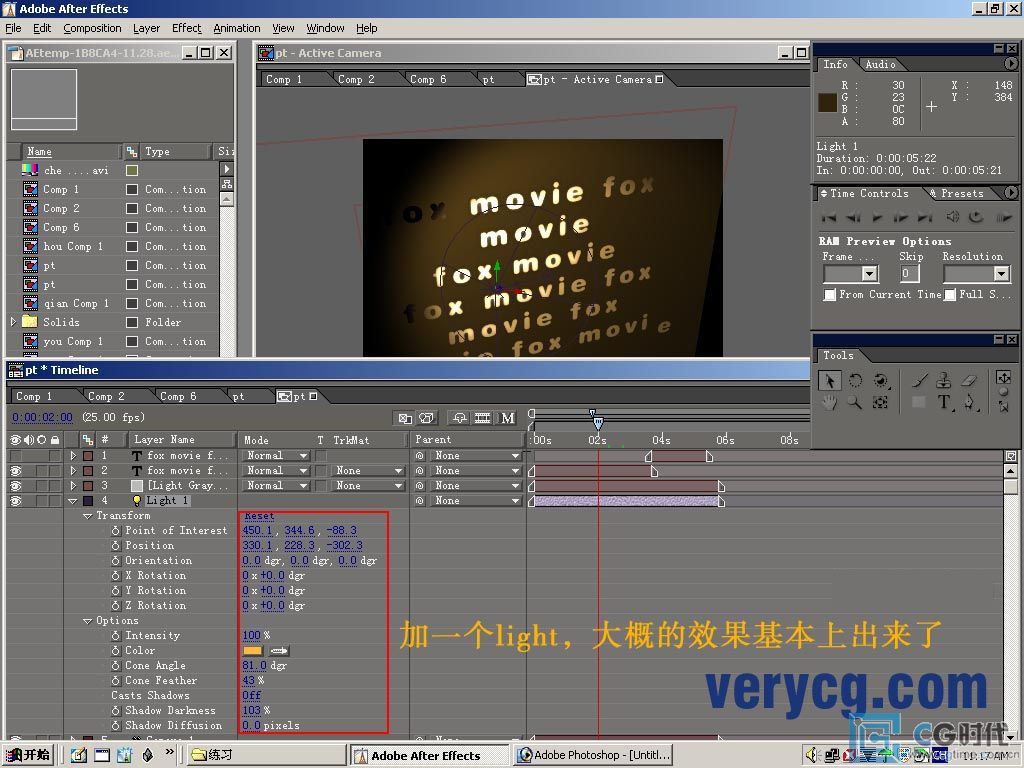This screenshot has width=1024, height=768.
Task: Reset the Light 1 Transform
Action: (x=259, y=516)
